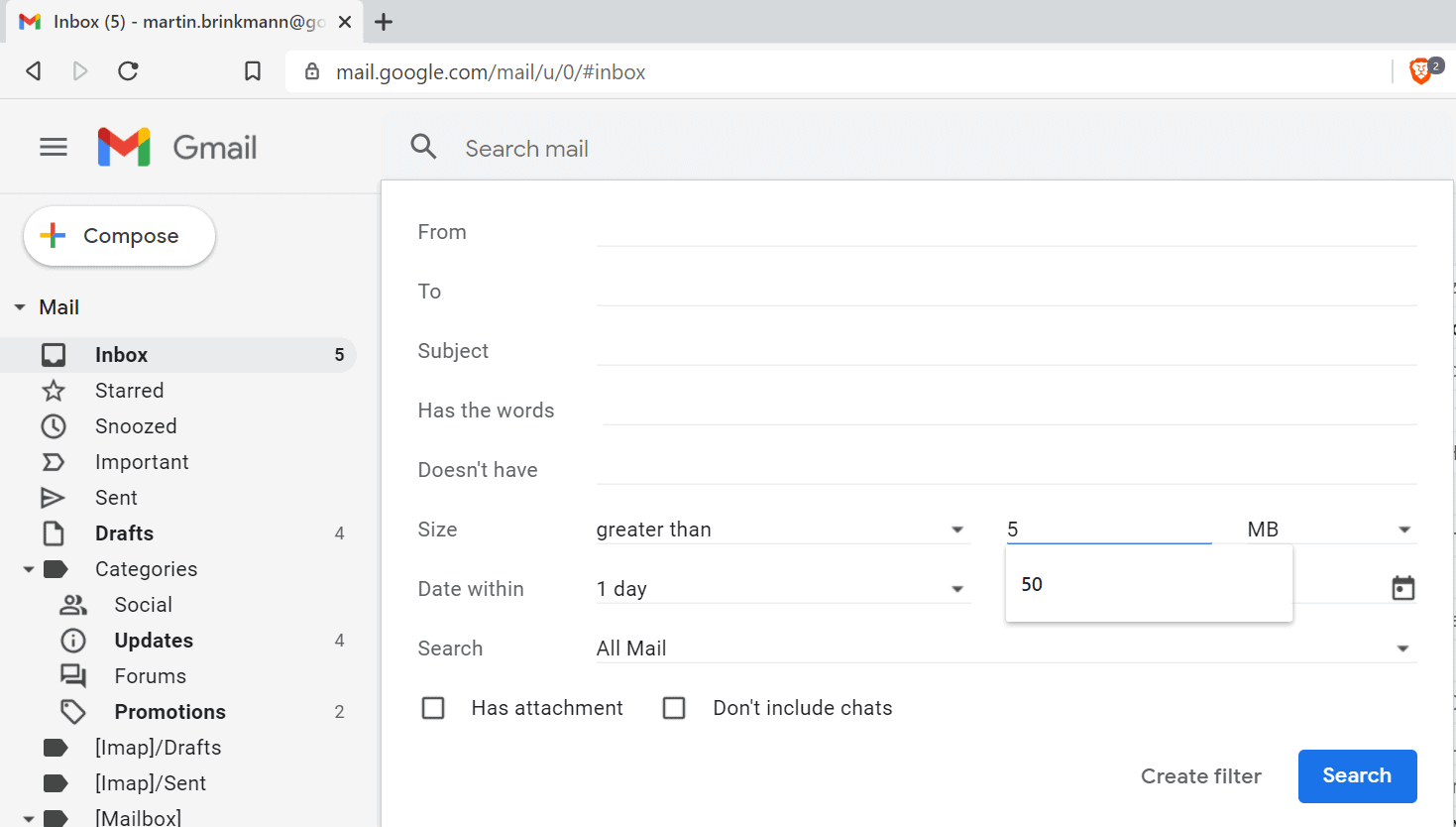Click the Doesn't have field
Screen dimensions: 1456x827
click(1006, 469)
